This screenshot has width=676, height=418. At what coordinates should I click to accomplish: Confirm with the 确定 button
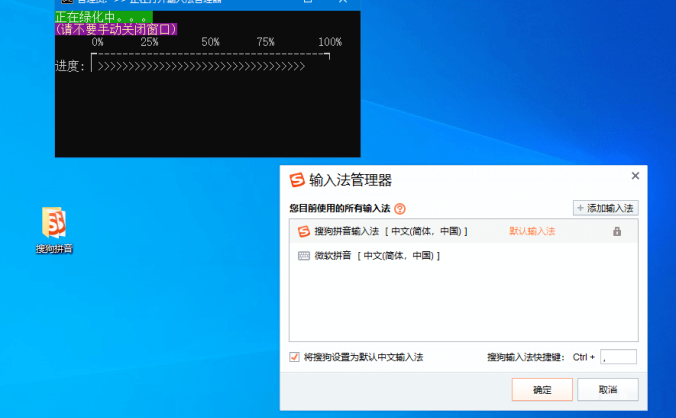[542, 390]
